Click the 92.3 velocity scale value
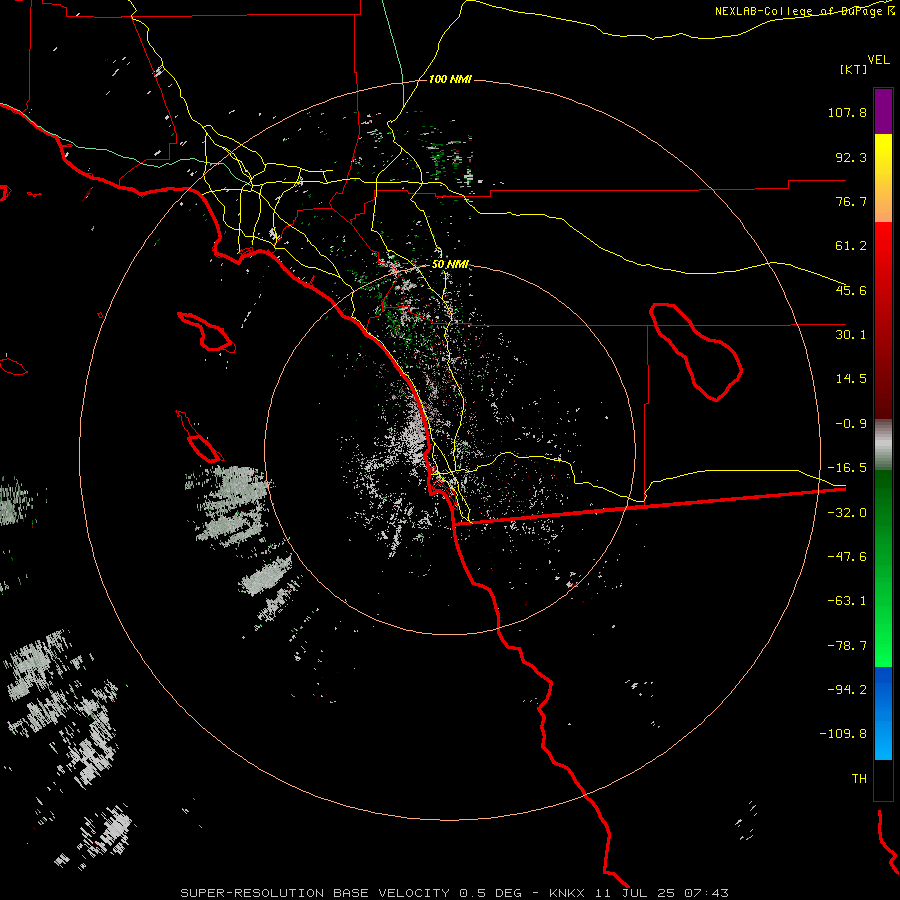The image size is (900, 900). (x=851, y=157)
